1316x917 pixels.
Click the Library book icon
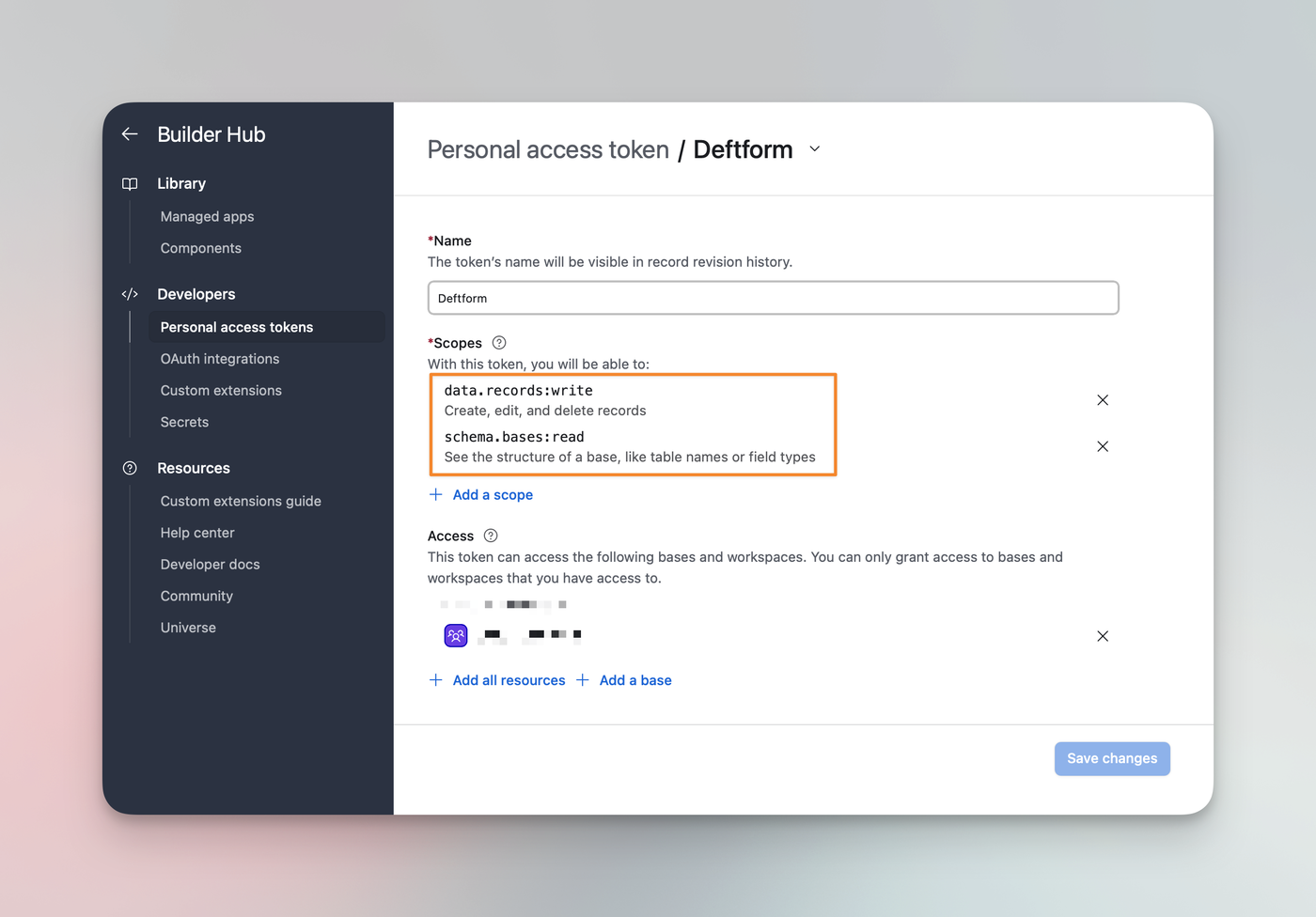click(x=130, y=184)
